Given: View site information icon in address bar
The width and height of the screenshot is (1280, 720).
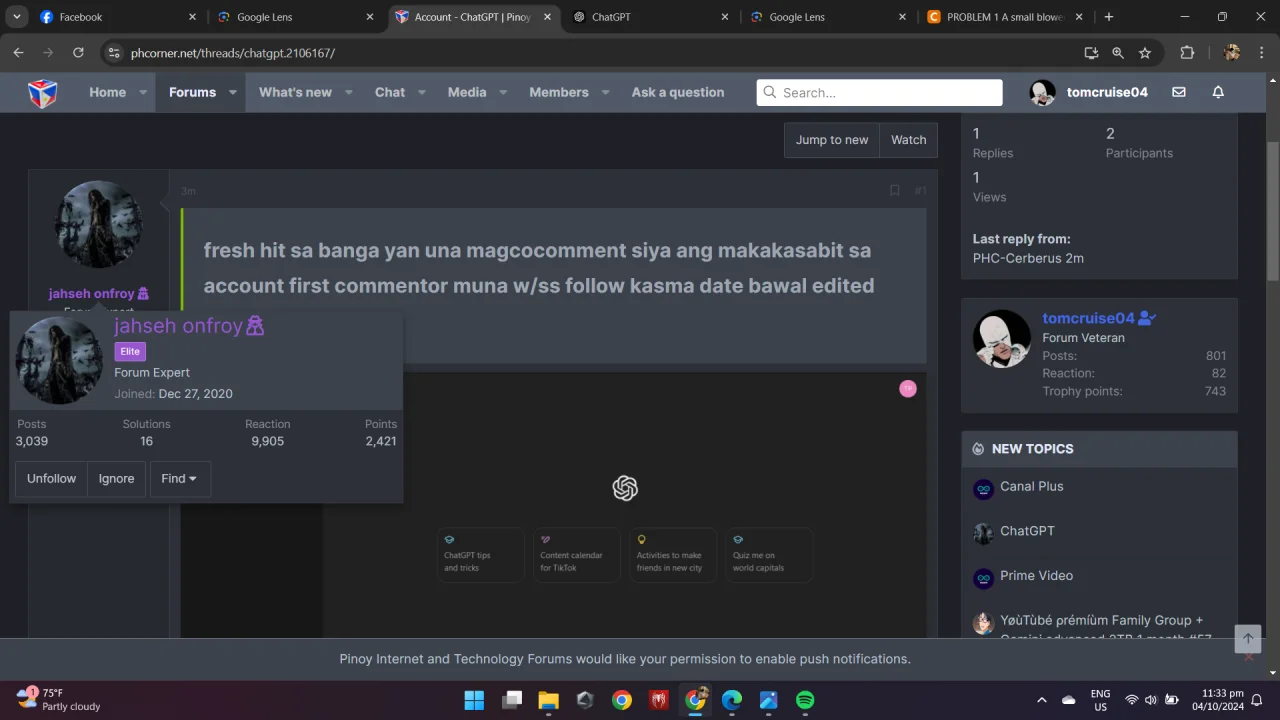Looking at the screenshot, I should click(114, 53).
